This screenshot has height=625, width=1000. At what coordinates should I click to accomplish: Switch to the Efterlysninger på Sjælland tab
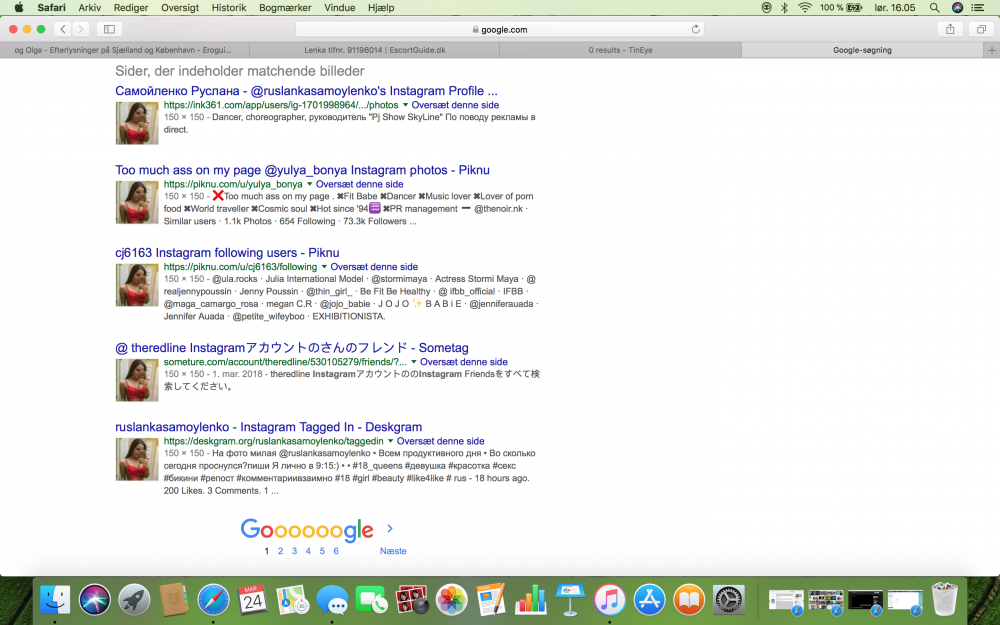124,50
